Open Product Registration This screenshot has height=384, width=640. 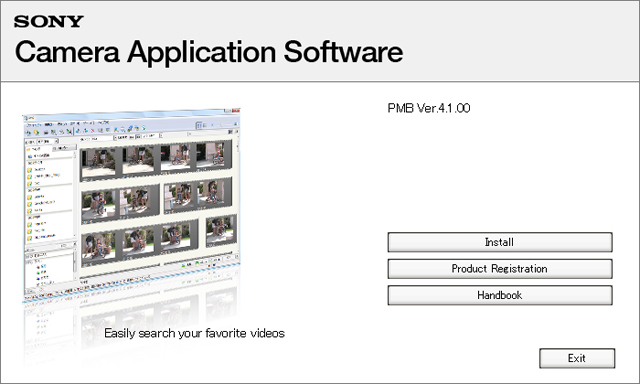[500, 269]
